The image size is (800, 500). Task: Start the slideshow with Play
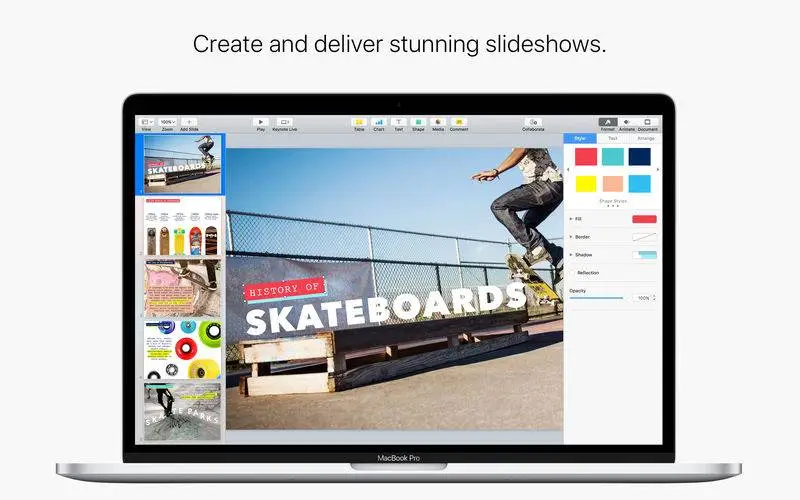tap(261, 122)
